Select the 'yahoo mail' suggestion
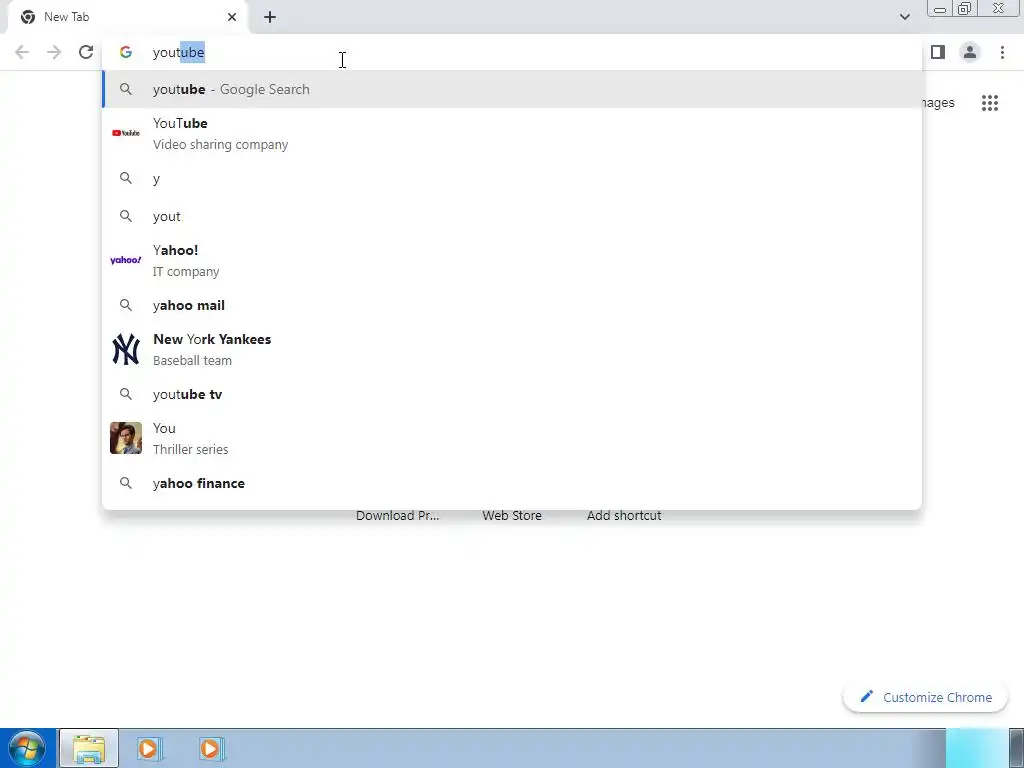Viewport: 1024px width, 768px height. coord(512,305)
